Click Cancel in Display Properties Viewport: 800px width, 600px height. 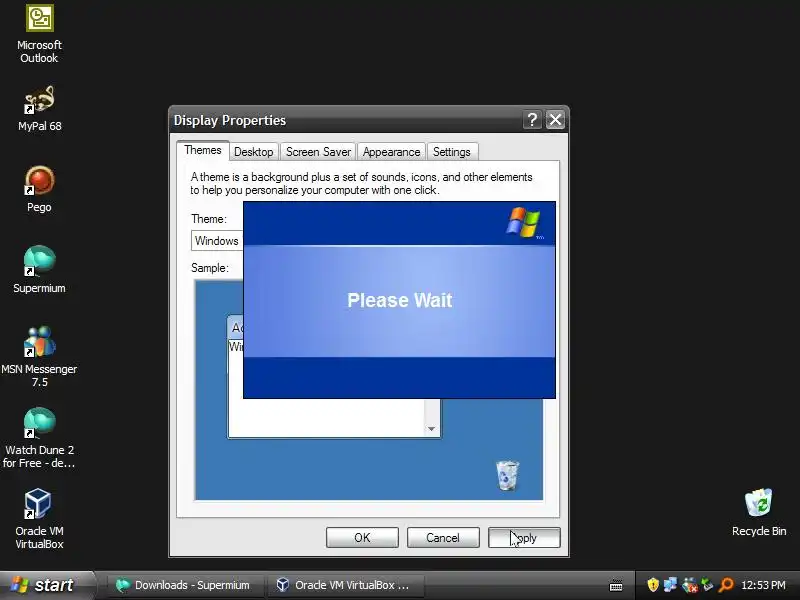coord(443,538)
